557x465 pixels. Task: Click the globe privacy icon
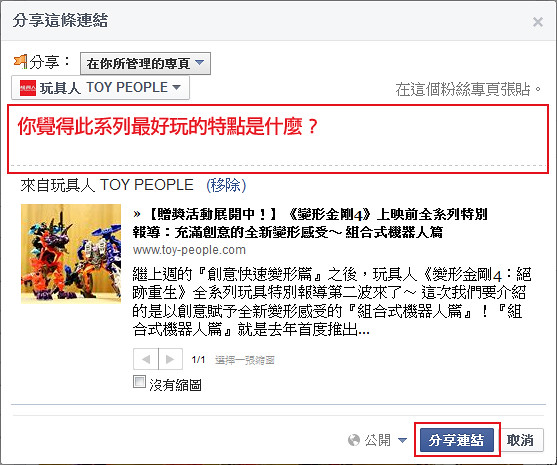pyautogui.click(x=354, y=440)
